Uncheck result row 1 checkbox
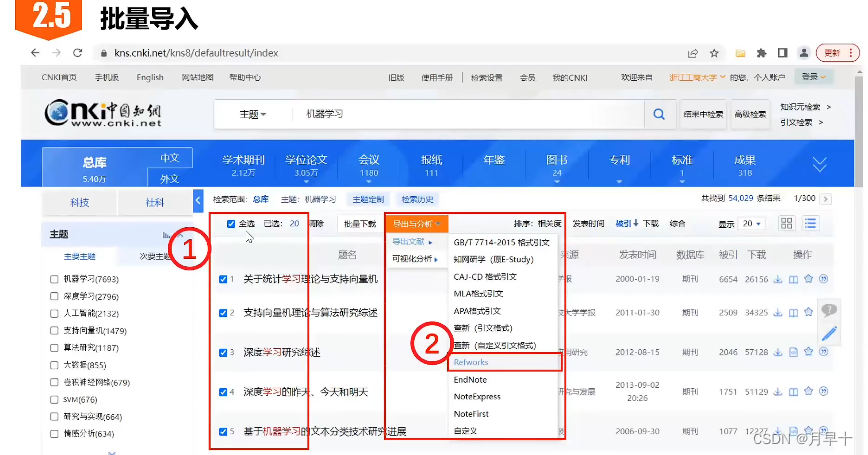868x455 pixels. pos(223,279)
